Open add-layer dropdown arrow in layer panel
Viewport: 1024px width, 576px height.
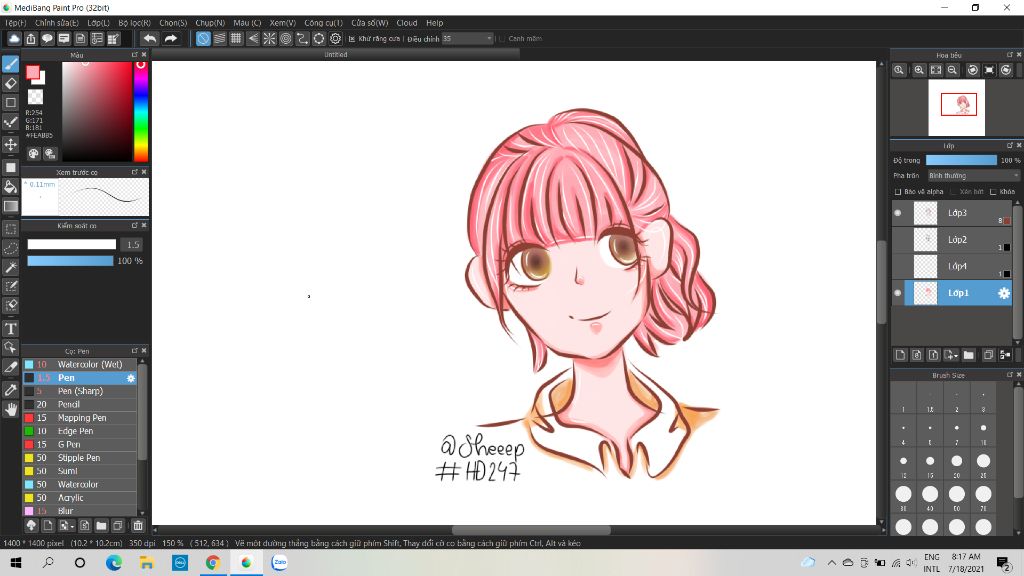951,355
